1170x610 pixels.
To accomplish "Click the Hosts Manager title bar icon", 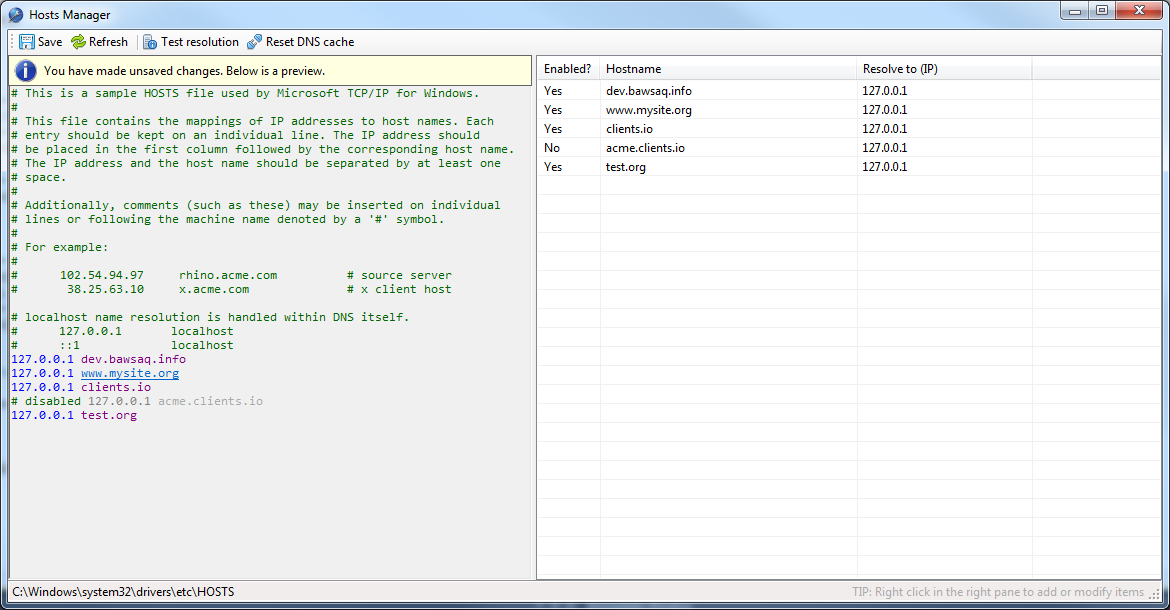I will coord(15,14).
